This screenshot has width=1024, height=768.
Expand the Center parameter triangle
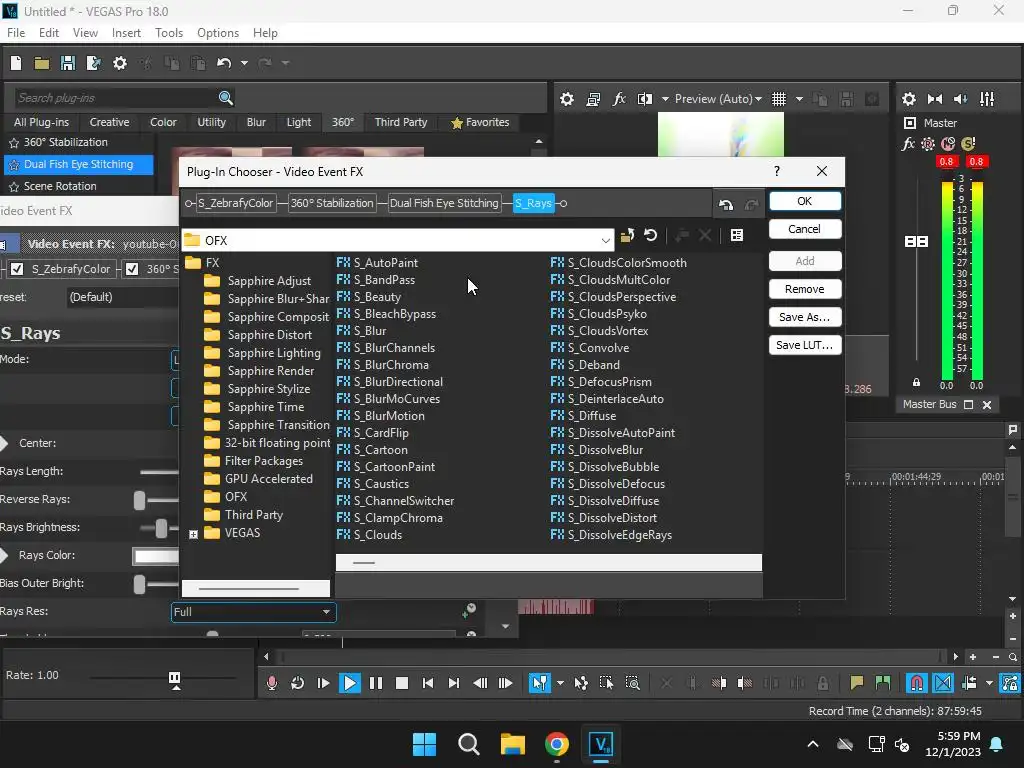pyautogui.click(x=4, y=443)
